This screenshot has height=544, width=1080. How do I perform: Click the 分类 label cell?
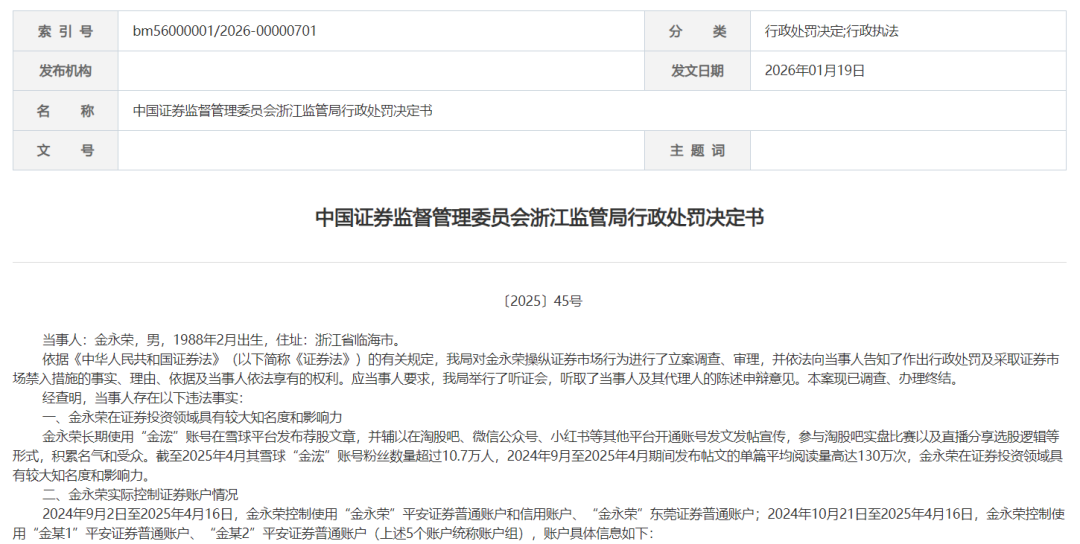pos(697,31)
